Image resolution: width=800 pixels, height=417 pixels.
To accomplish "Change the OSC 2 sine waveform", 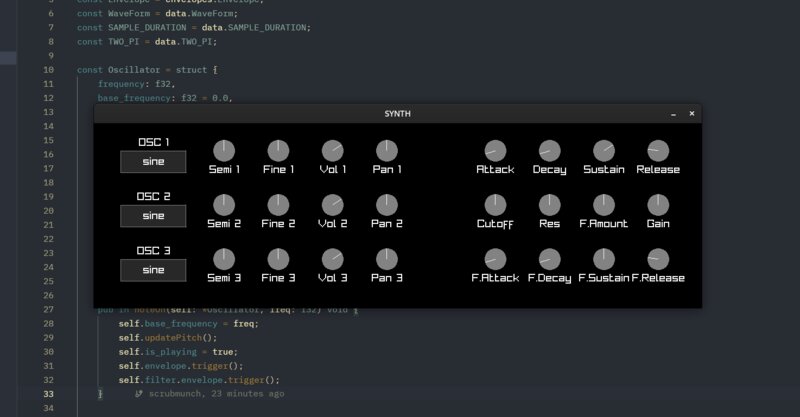I will coord(153,215).
